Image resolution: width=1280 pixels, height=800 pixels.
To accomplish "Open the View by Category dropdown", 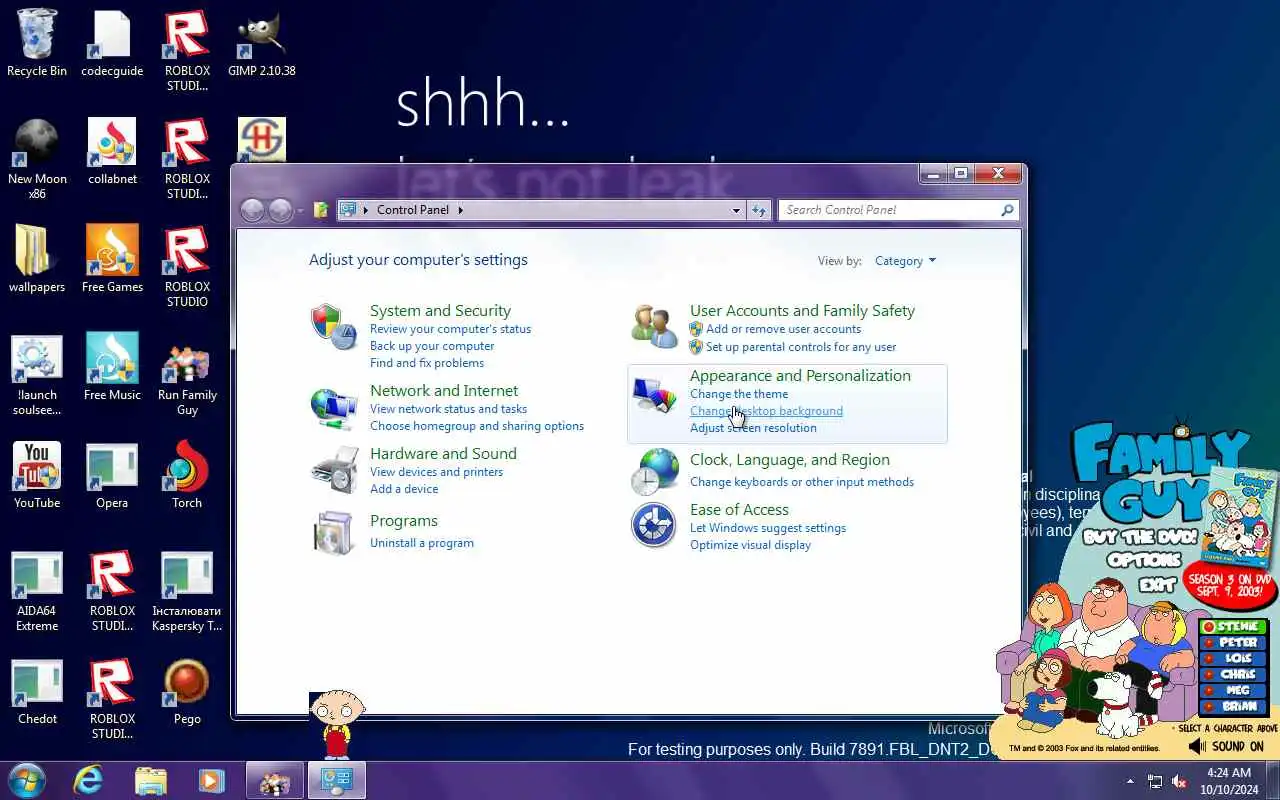I will coord(905,261).
